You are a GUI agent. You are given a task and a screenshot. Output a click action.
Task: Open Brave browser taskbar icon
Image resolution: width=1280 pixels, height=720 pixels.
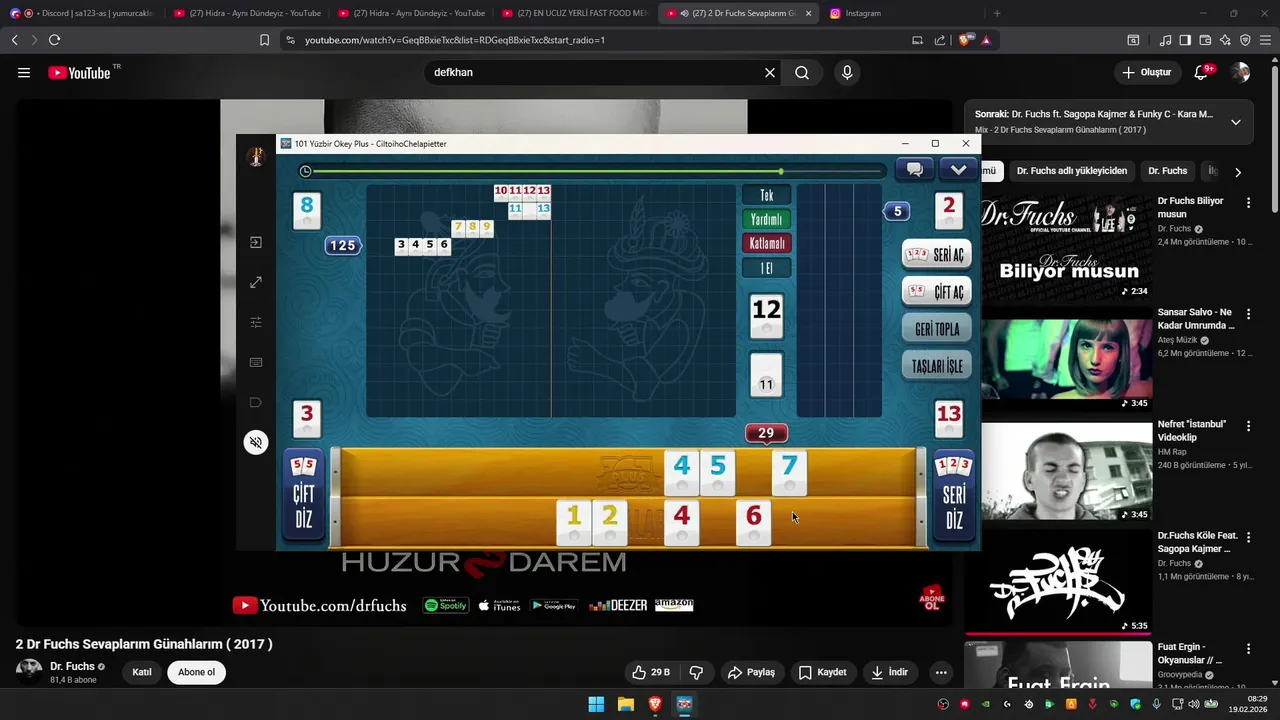655,704
